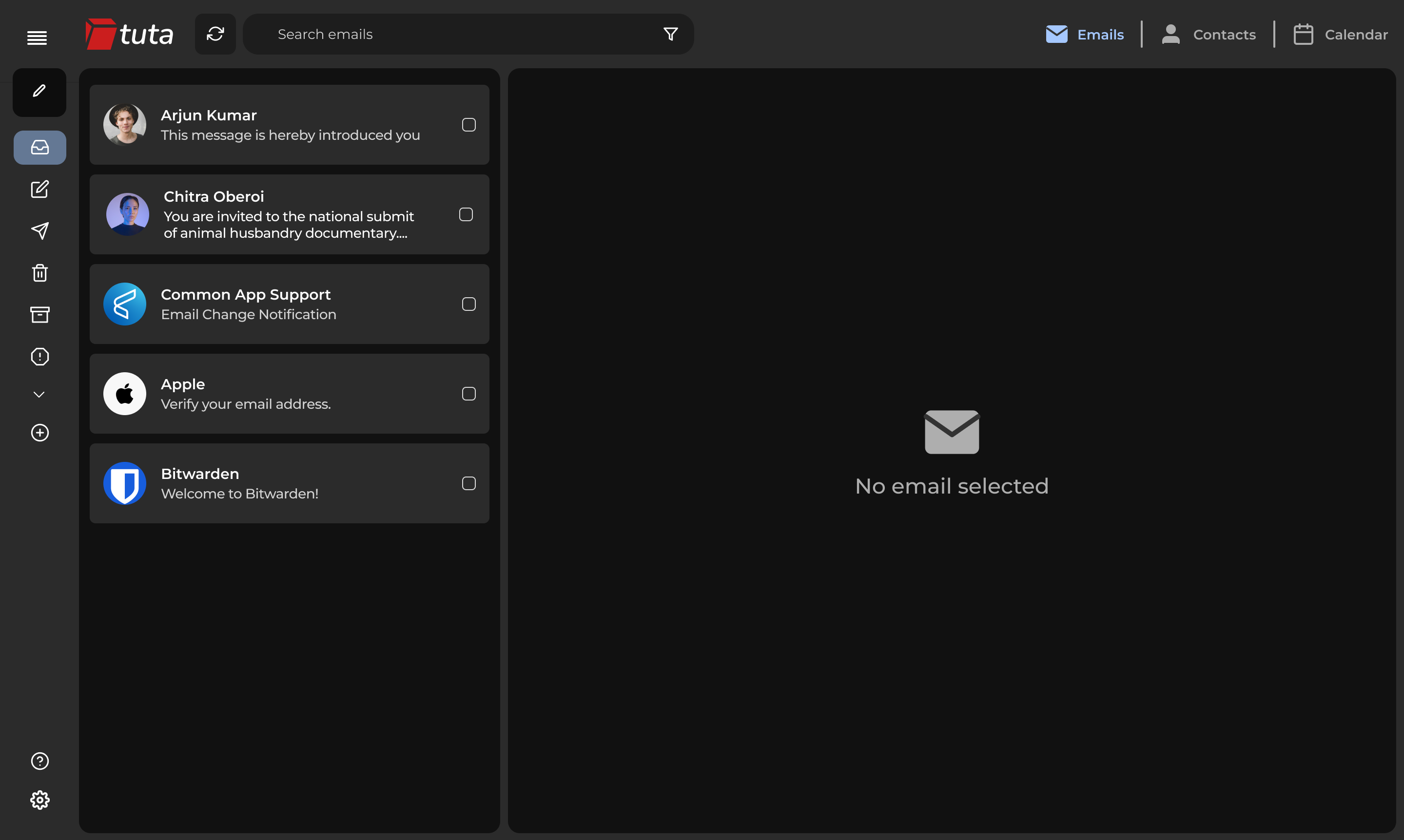Screen dimensions: 1404x840
Task: Select the Inbox folder icon
Action: [39, 147]
